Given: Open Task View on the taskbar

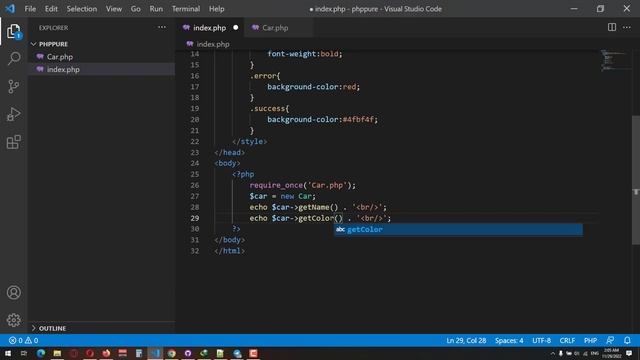Looking at the screenshot, I should 24,353.
